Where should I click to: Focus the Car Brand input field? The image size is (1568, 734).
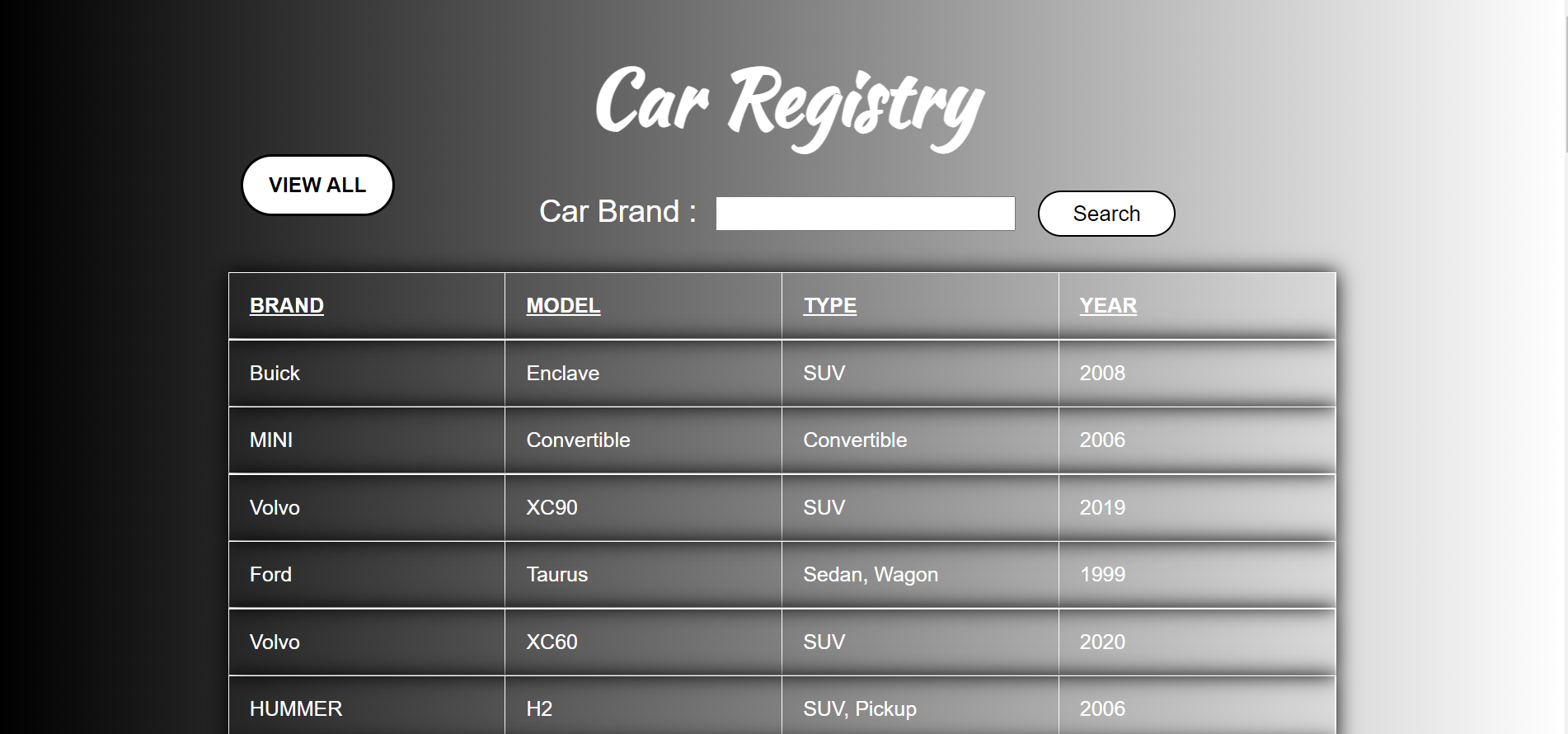click(866, 214)
